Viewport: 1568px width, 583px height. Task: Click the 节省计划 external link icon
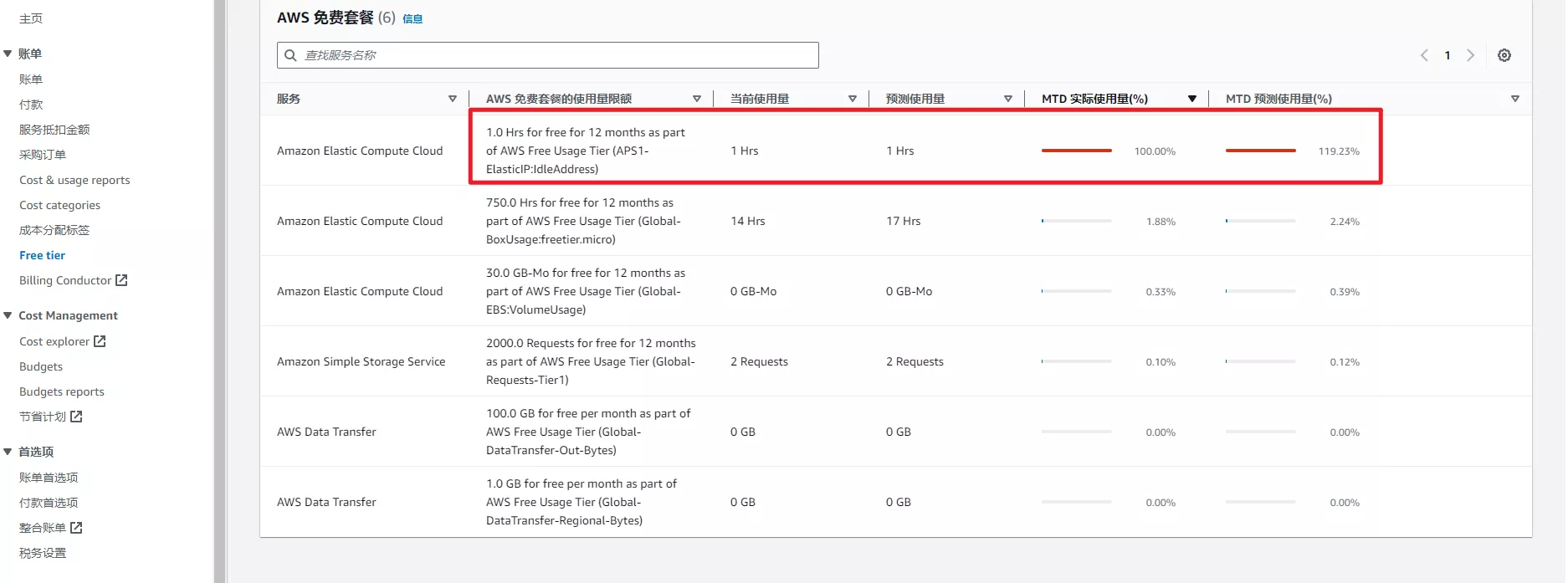(76, 417)
